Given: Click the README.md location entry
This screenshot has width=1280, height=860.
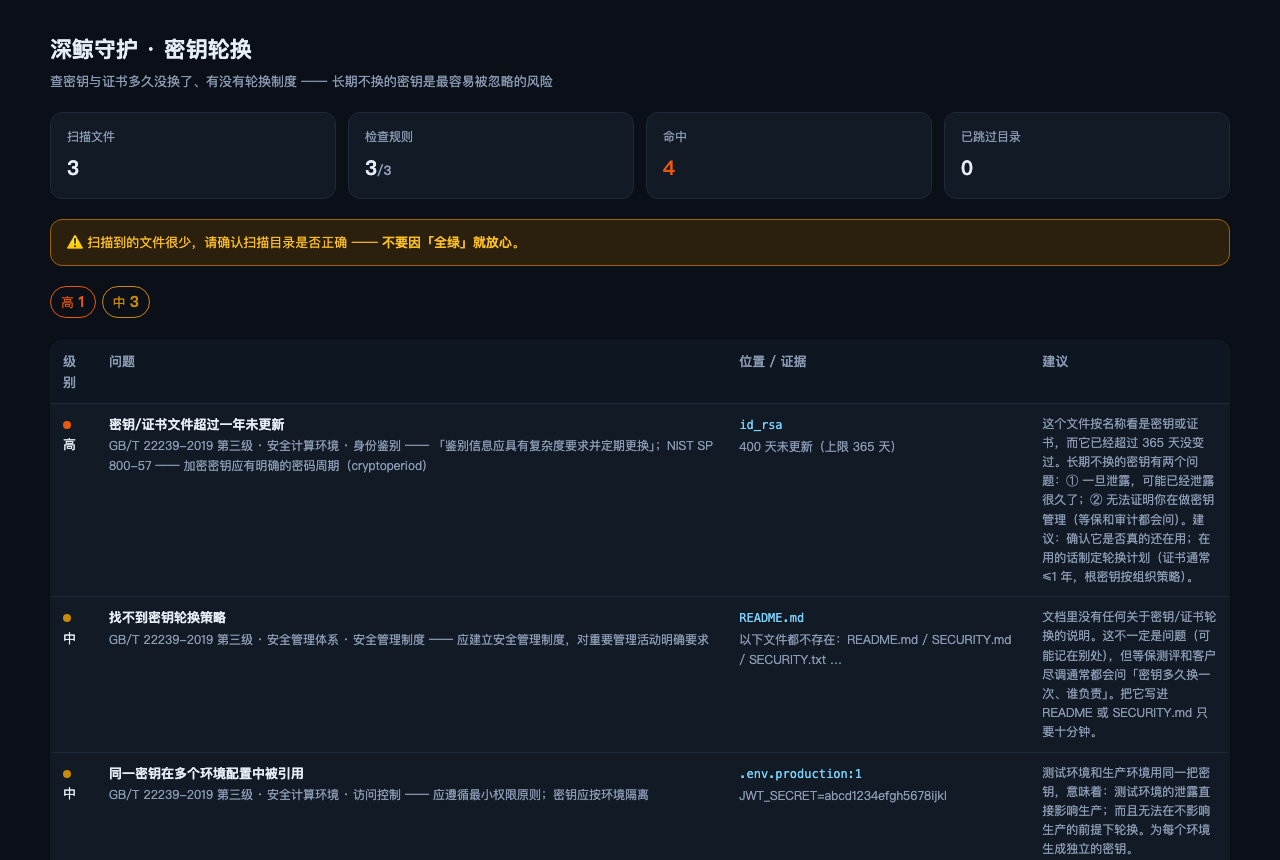Looking at the screenshot, I should tap(772, 618).
